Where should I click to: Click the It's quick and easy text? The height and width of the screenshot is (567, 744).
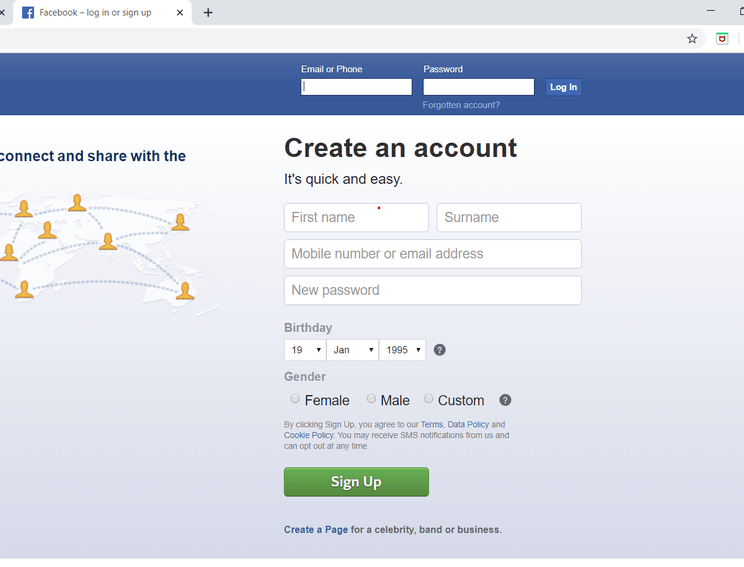coord(343,179)
